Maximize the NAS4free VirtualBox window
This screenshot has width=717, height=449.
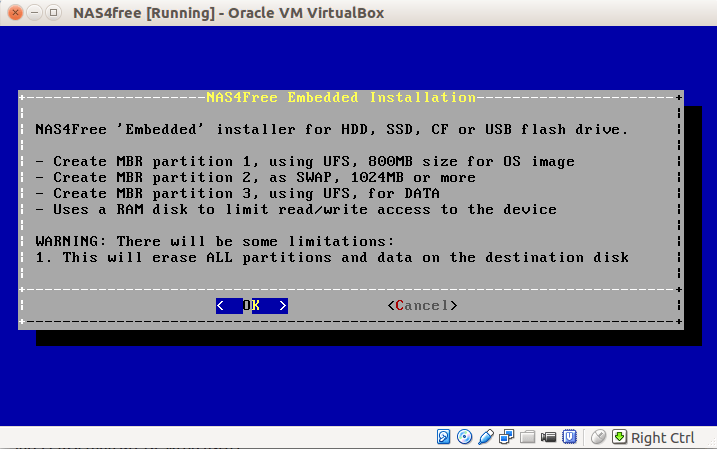[54, 12]
